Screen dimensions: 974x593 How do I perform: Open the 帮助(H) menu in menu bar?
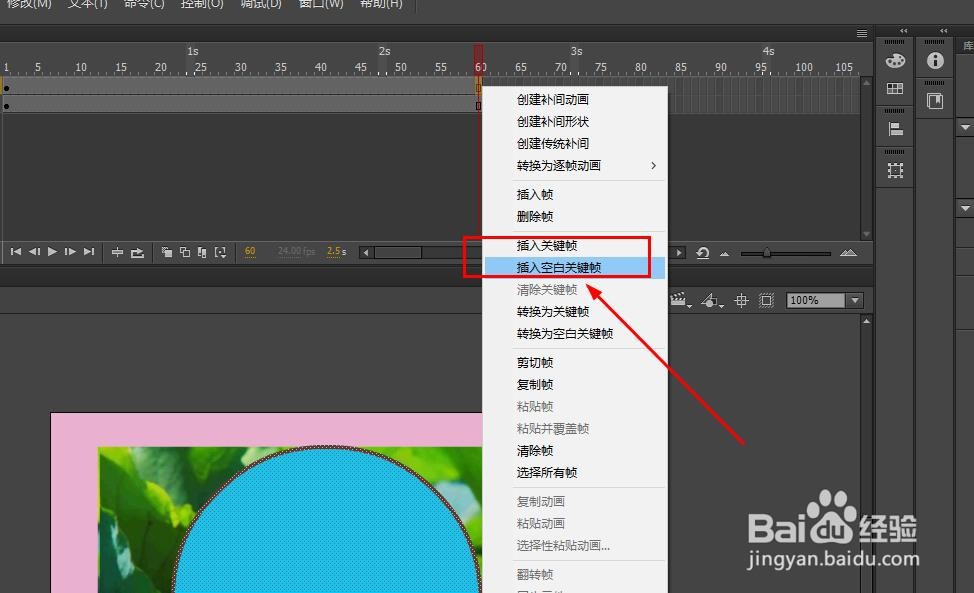click(381, 4)
